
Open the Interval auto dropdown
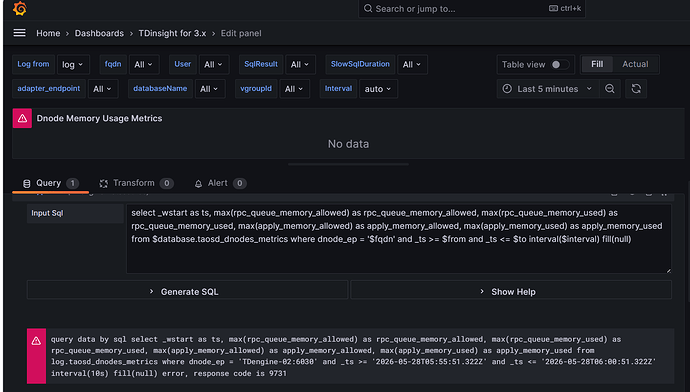[378, 89]
